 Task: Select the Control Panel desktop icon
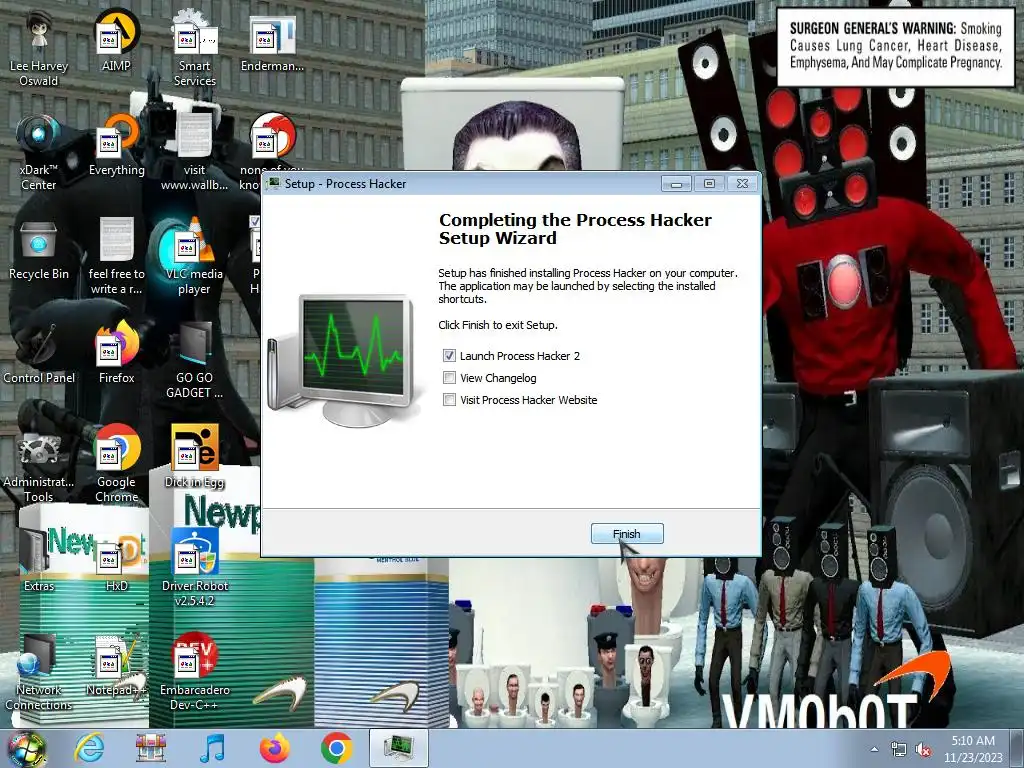(39, 353)
